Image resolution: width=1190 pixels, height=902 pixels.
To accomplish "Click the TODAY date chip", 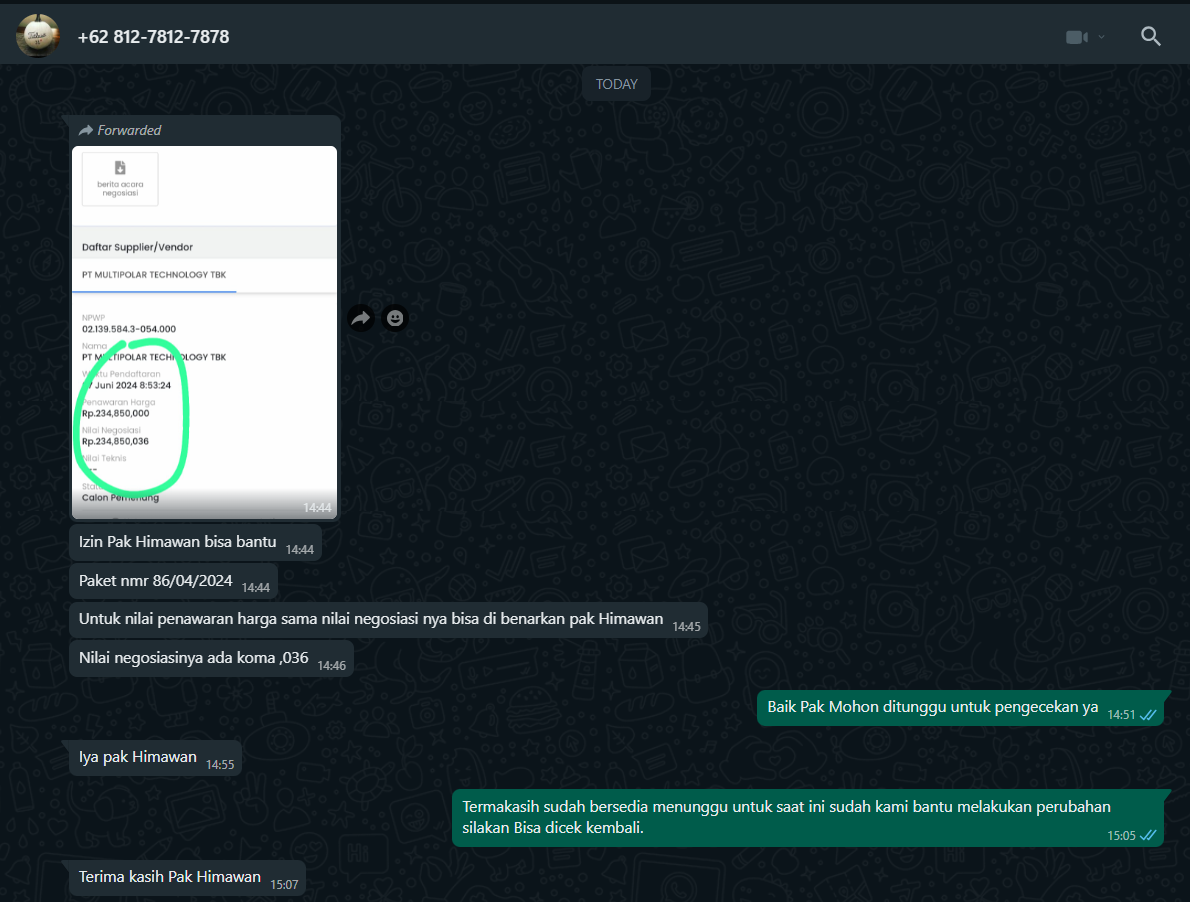I will click(x=616, y=84).
